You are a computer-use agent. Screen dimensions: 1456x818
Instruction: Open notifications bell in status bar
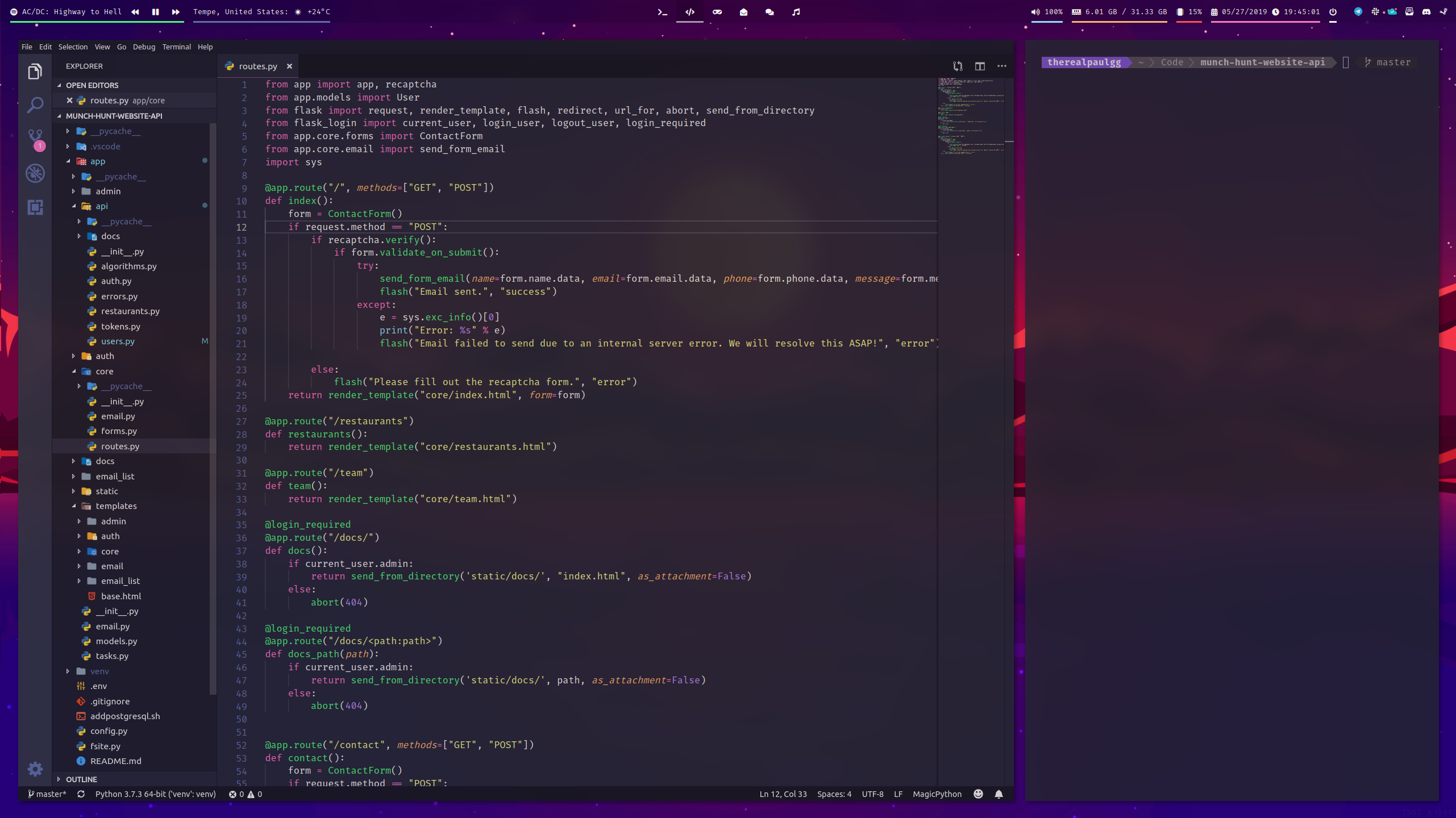[999, 794]
